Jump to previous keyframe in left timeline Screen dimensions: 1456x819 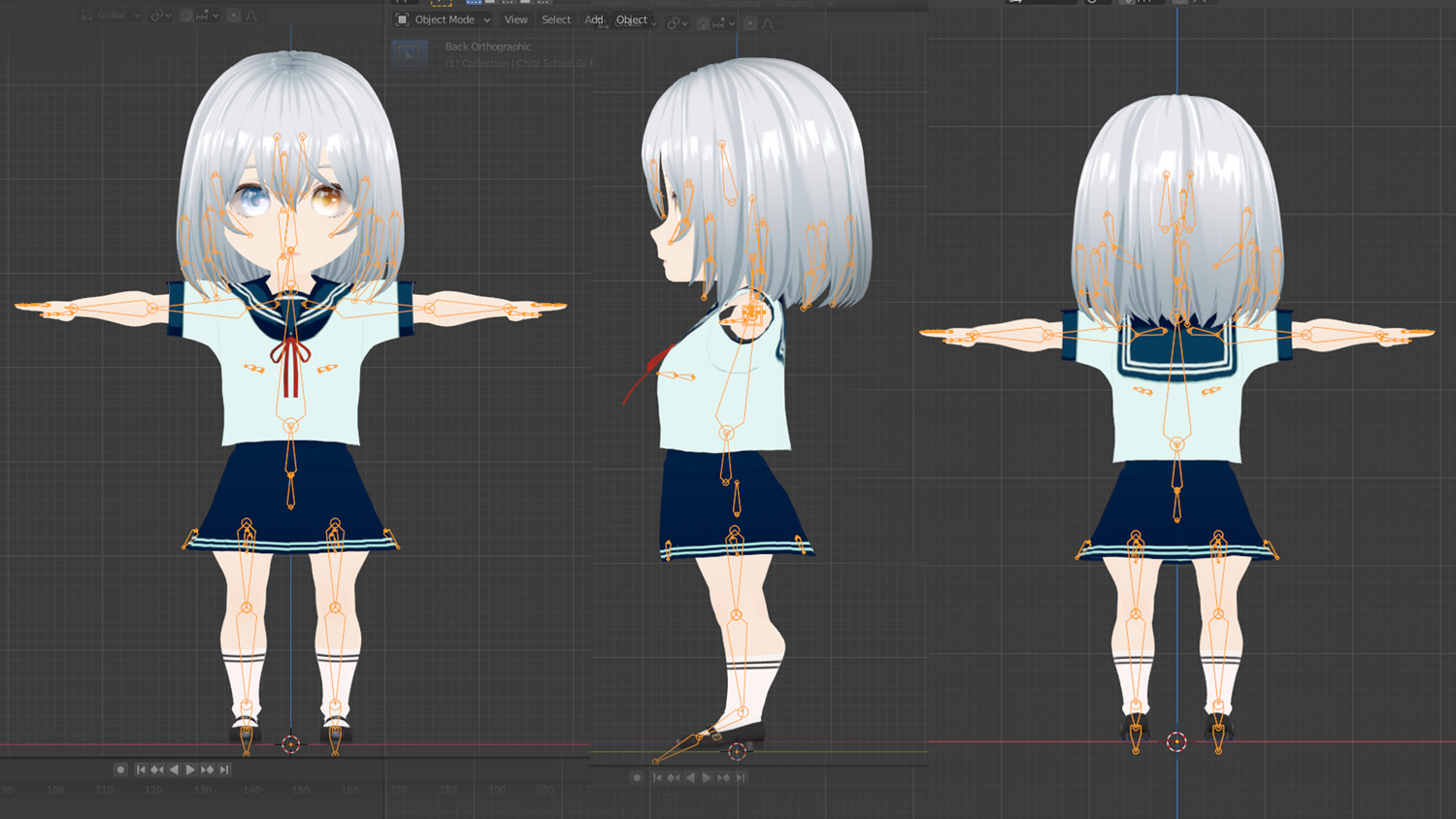click(x=157, y=770)
